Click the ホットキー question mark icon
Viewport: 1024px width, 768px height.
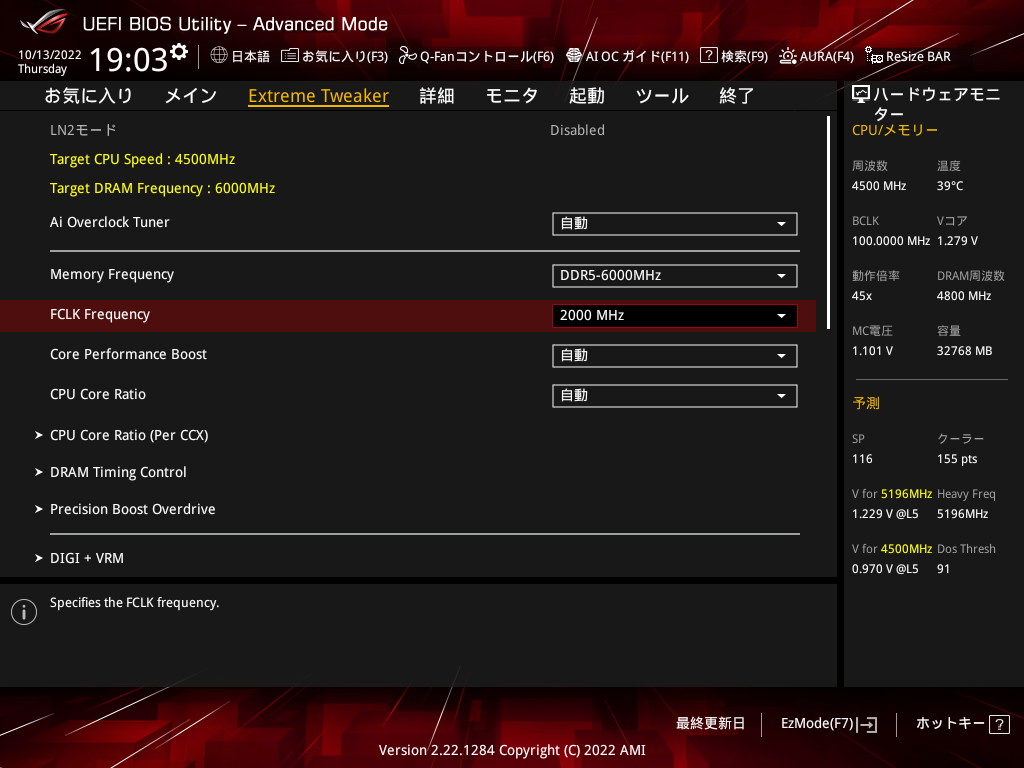click(x=998, y=724)
